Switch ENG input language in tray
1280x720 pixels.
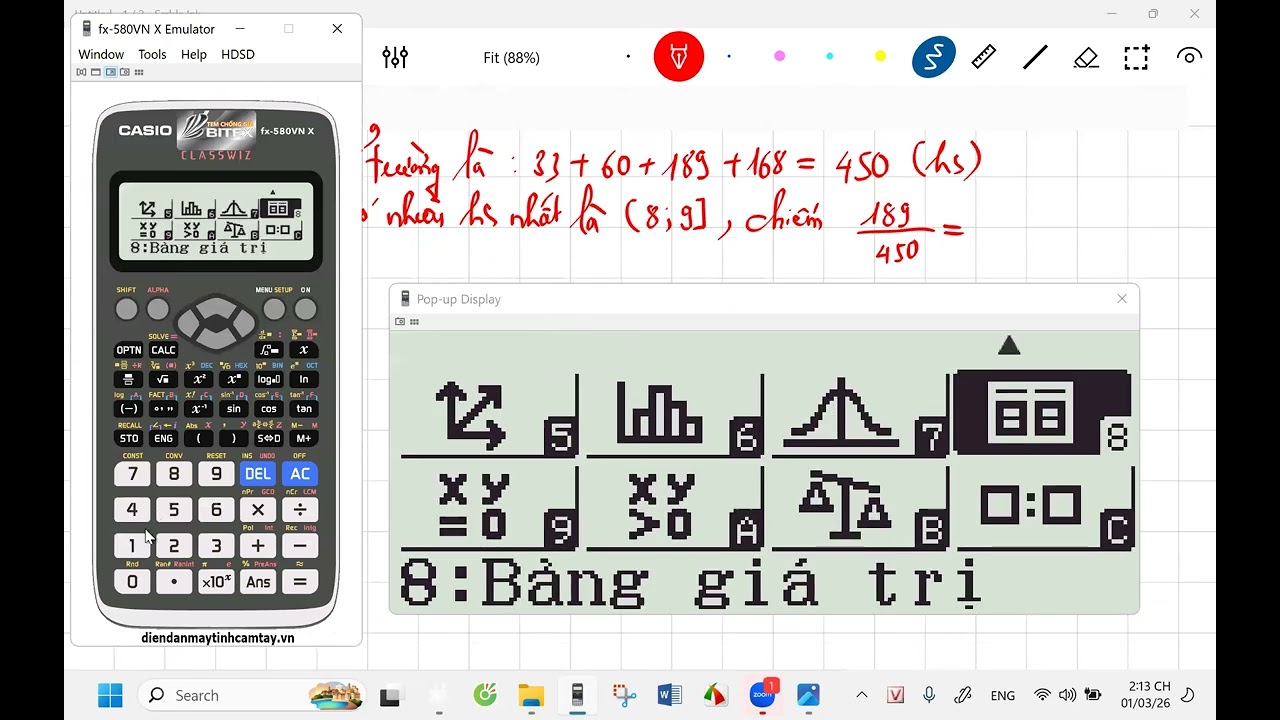[x=1002, y=696]
